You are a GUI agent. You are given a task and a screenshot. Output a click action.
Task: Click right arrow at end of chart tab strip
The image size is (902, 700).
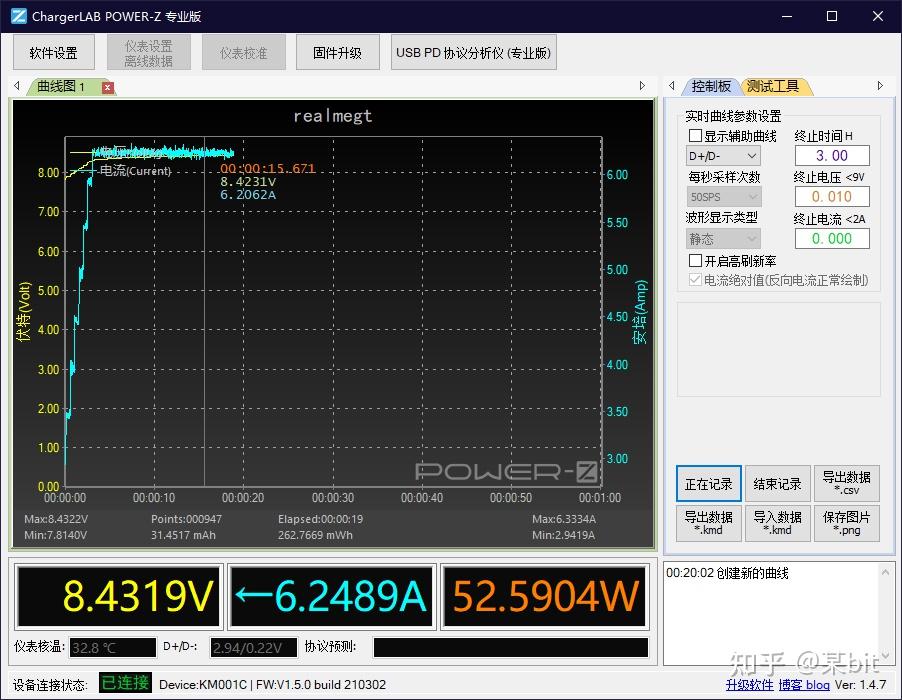[x=643, y=86]
